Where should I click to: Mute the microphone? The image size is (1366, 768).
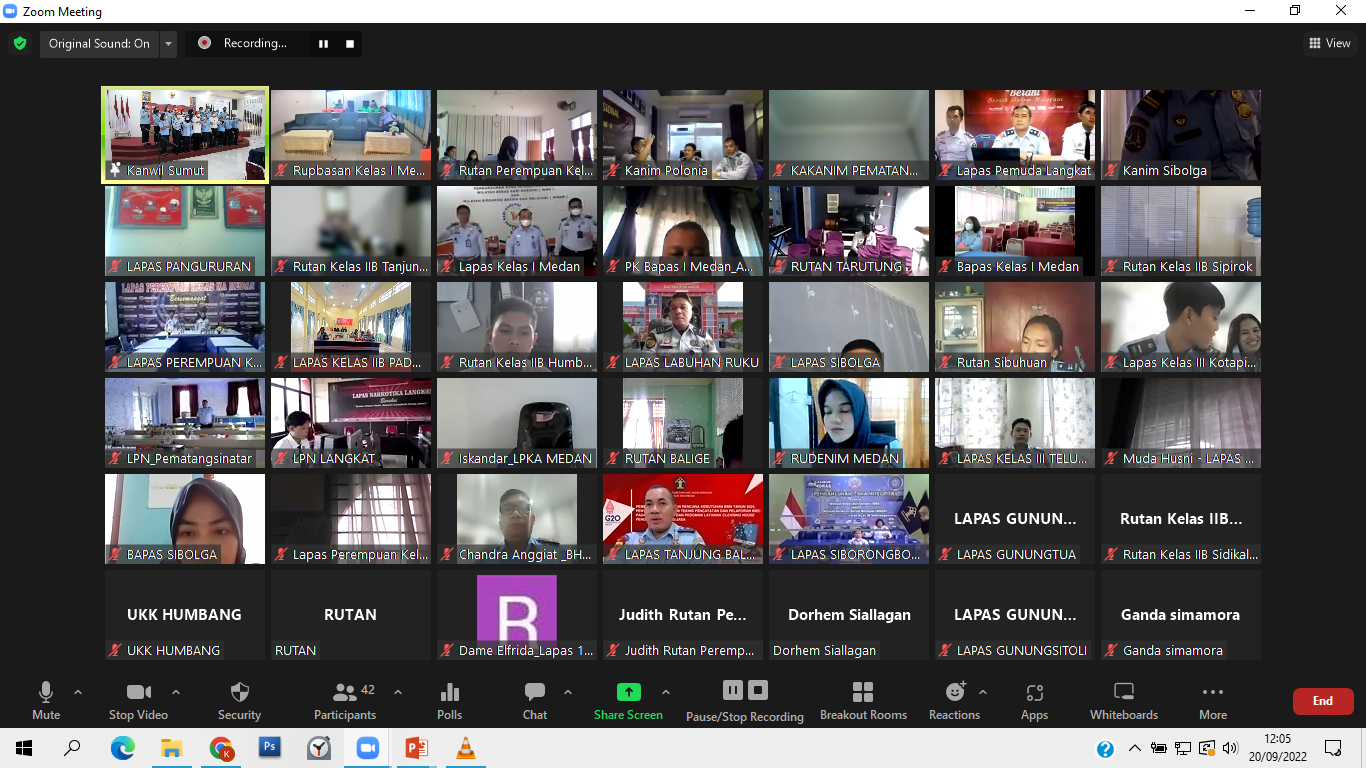[46, 700]
